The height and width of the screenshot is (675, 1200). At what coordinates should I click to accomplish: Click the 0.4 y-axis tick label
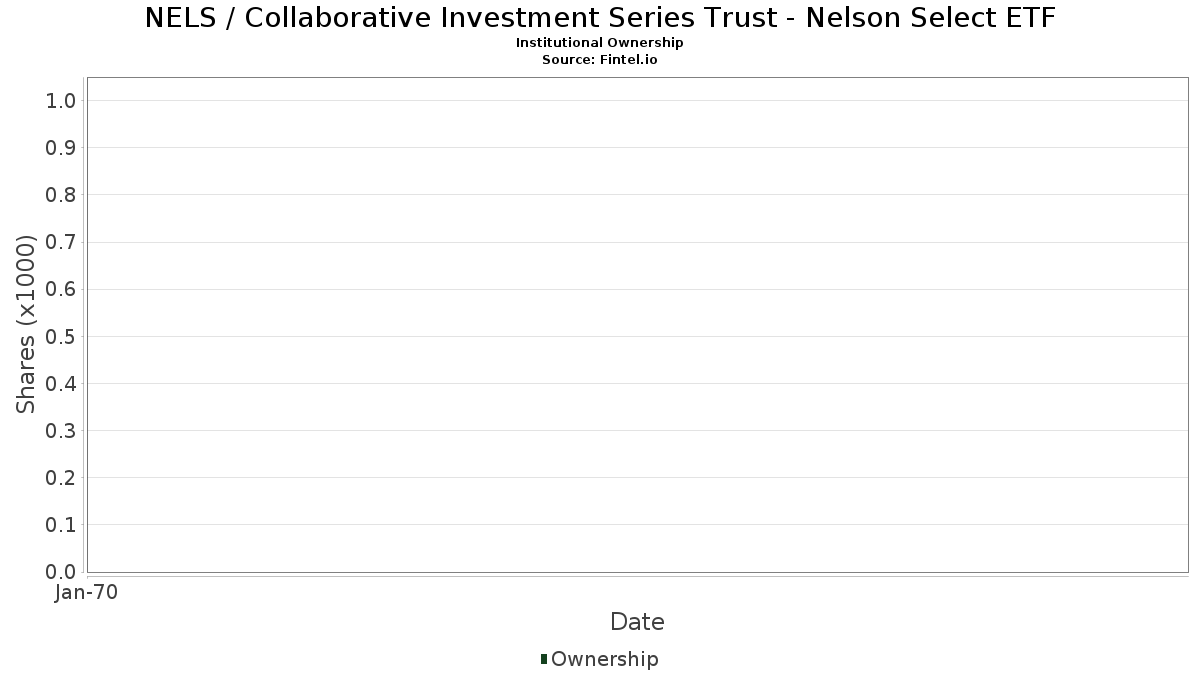pos(61,383)
